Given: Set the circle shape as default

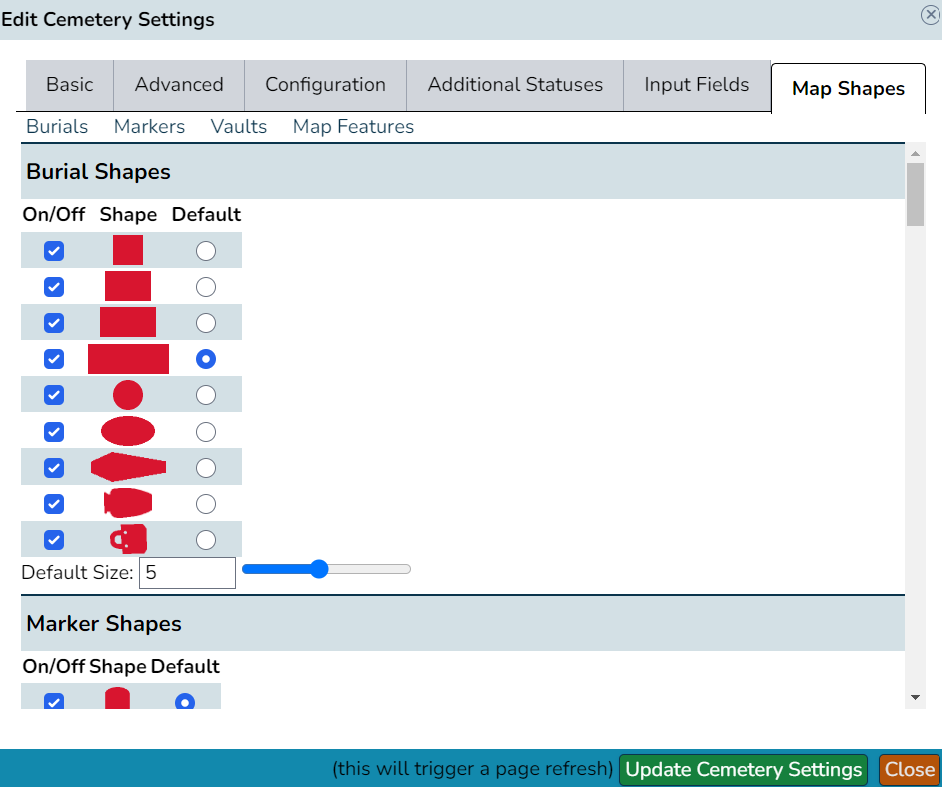Looking at the screenshot, I should (x=205, y=394).
